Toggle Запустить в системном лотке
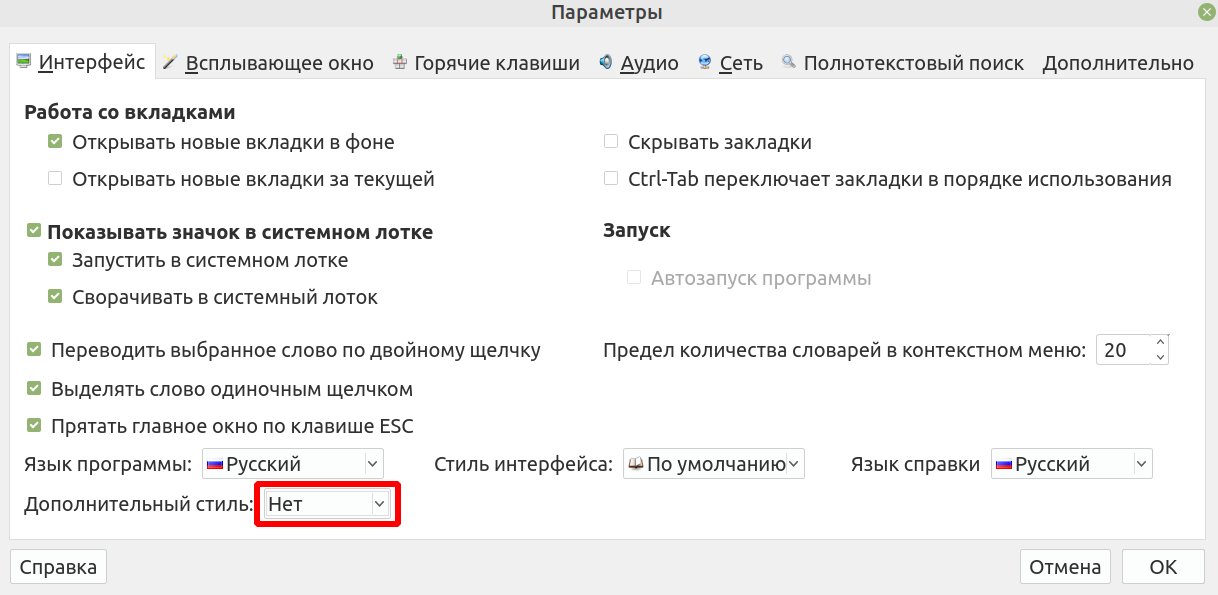 (198, 260)
